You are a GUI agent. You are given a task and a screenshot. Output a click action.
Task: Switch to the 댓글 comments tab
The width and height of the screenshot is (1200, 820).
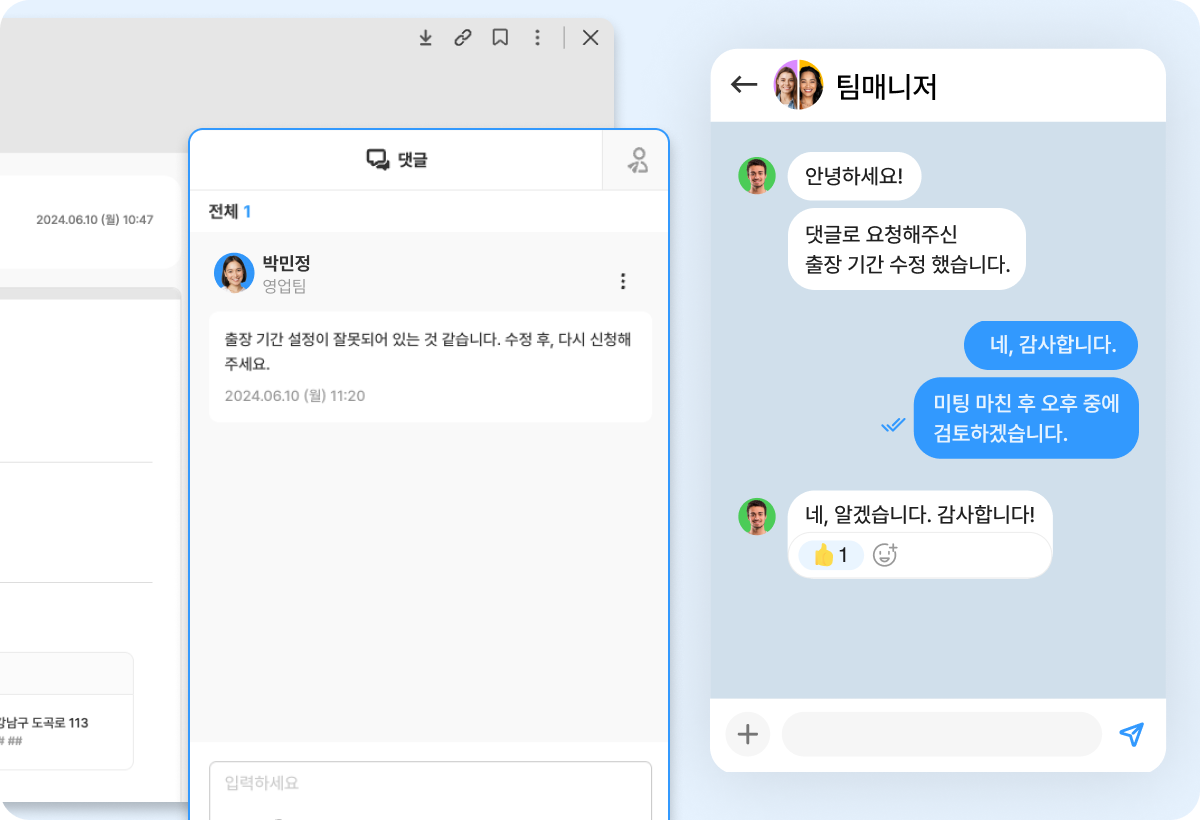pos(396,159)
